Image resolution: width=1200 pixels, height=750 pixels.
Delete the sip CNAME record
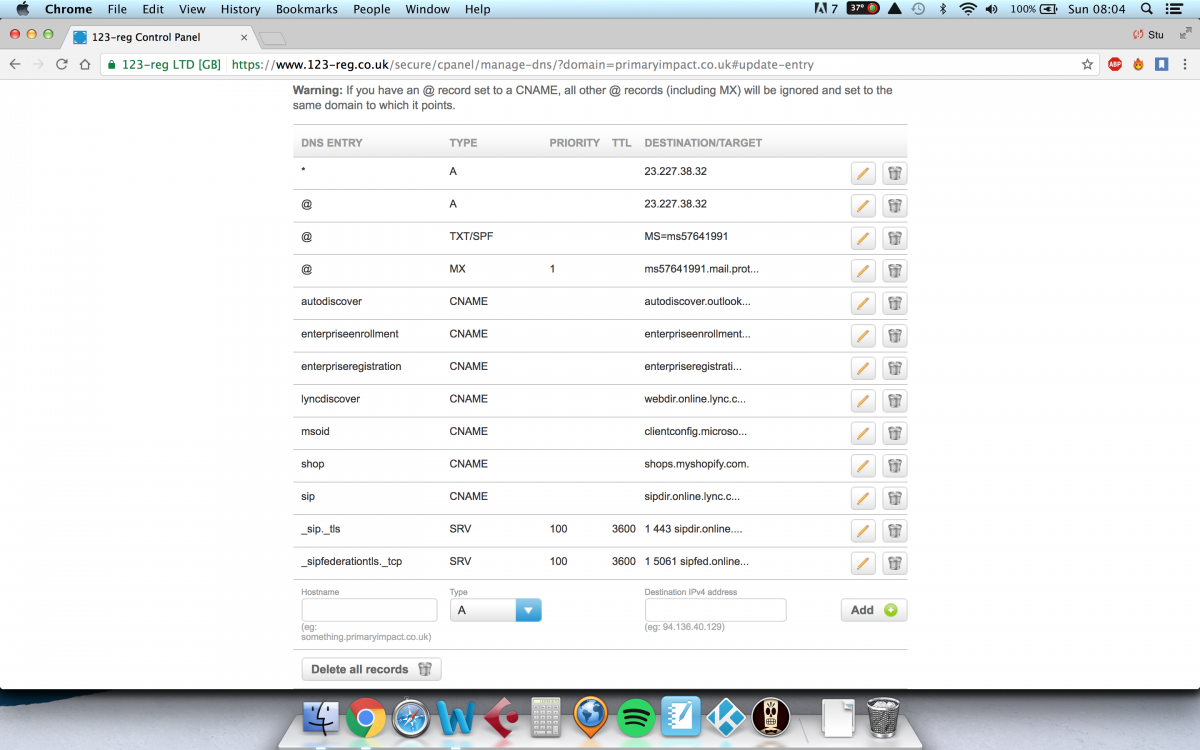[895, 498]
